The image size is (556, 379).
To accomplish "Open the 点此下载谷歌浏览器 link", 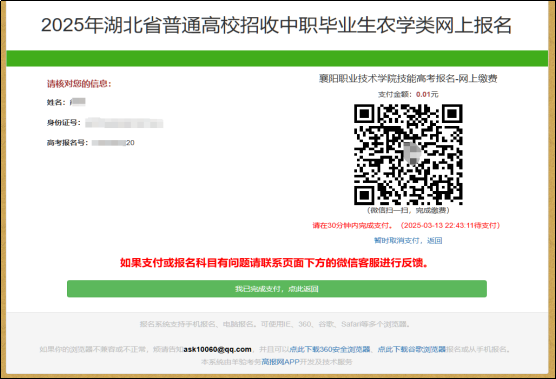I will pos(412,349).
